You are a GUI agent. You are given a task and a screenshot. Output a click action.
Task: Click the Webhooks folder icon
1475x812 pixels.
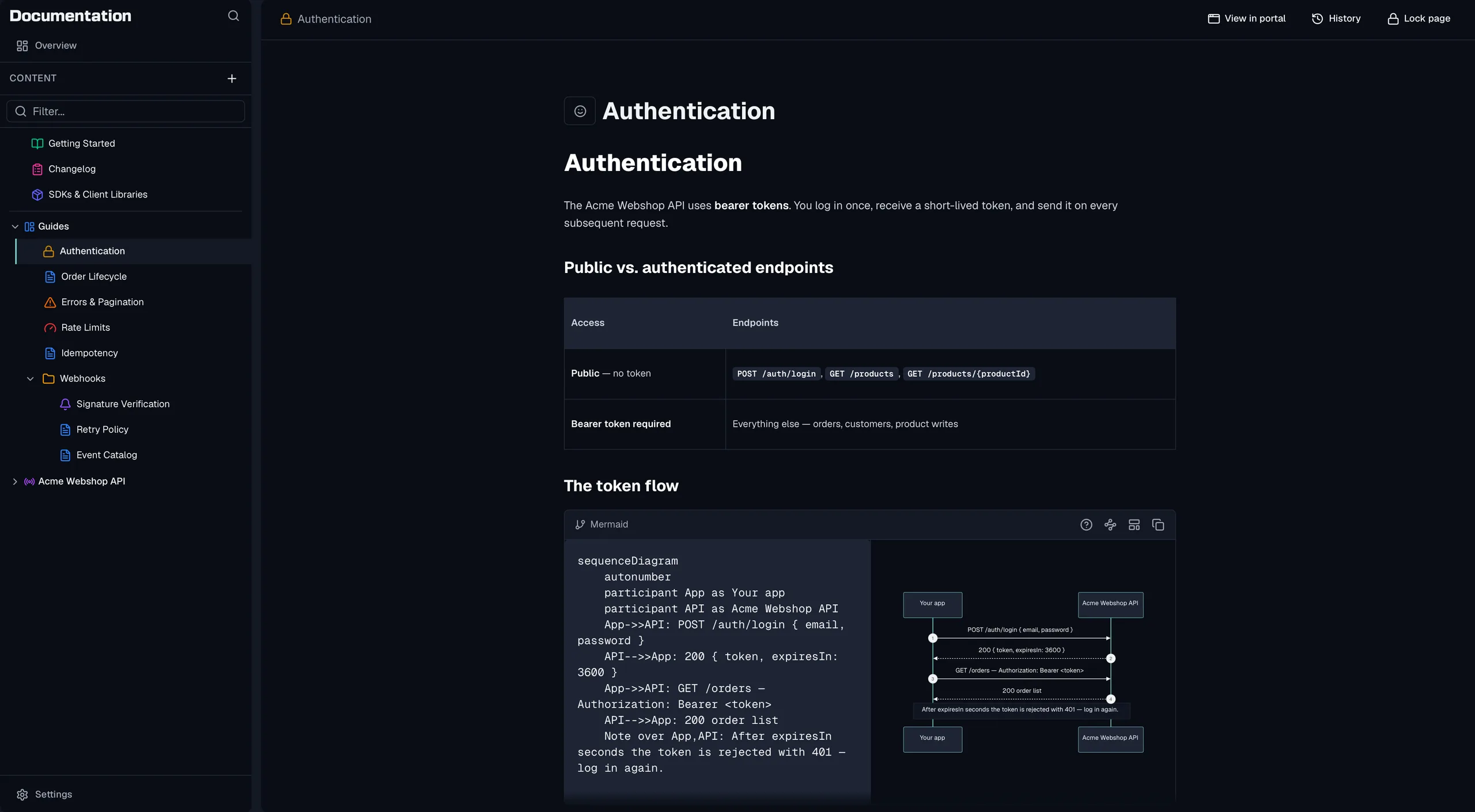click(49, 378)
